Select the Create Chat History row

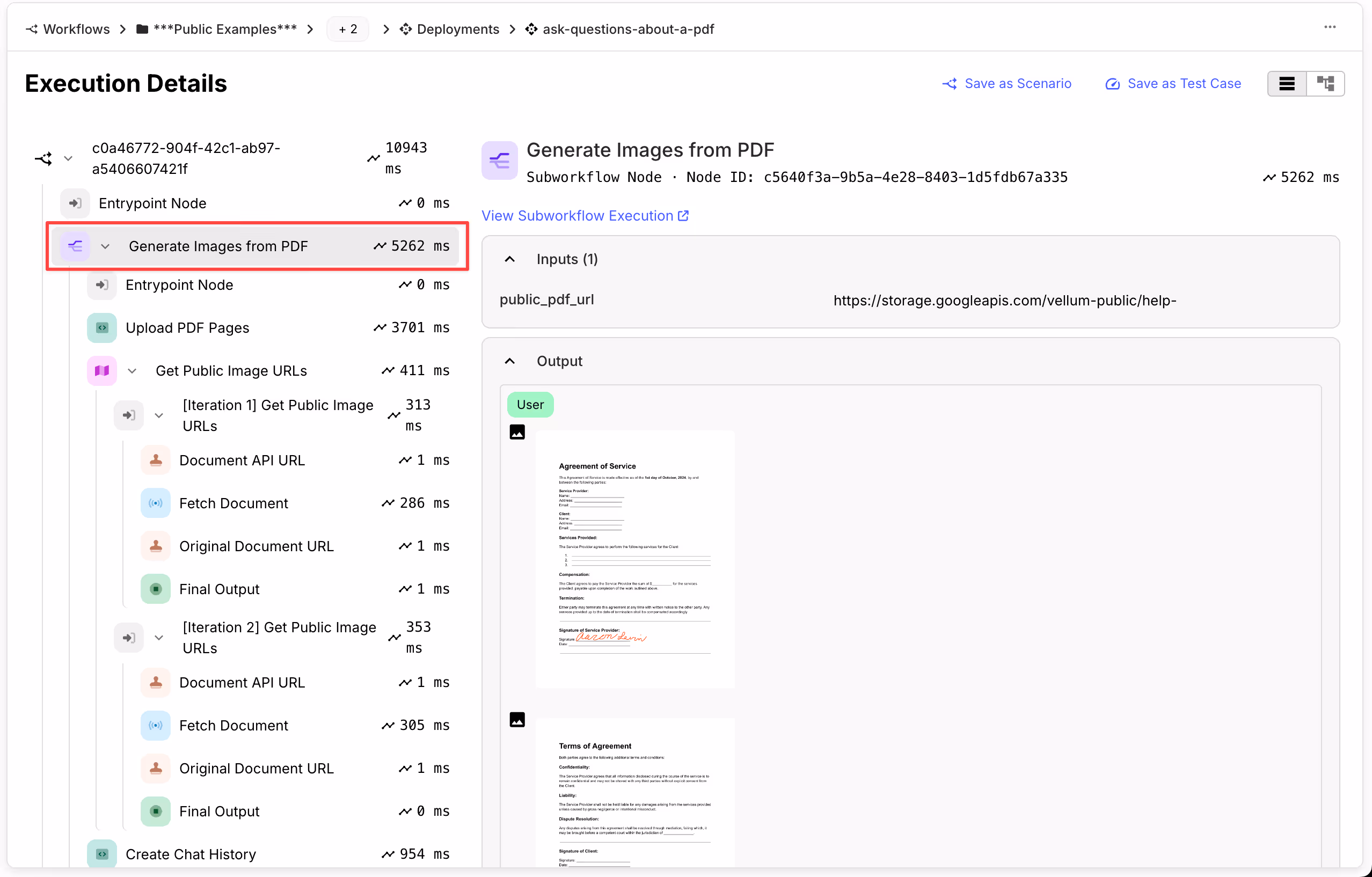[x=268, y=853]
